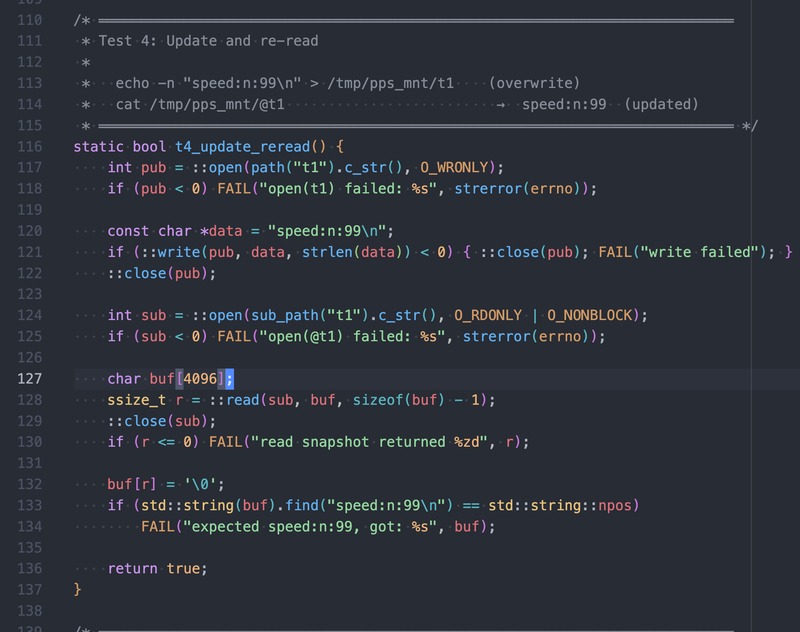
Task: Click the O_NONBLOCK flag
Action: pos(589,315)
